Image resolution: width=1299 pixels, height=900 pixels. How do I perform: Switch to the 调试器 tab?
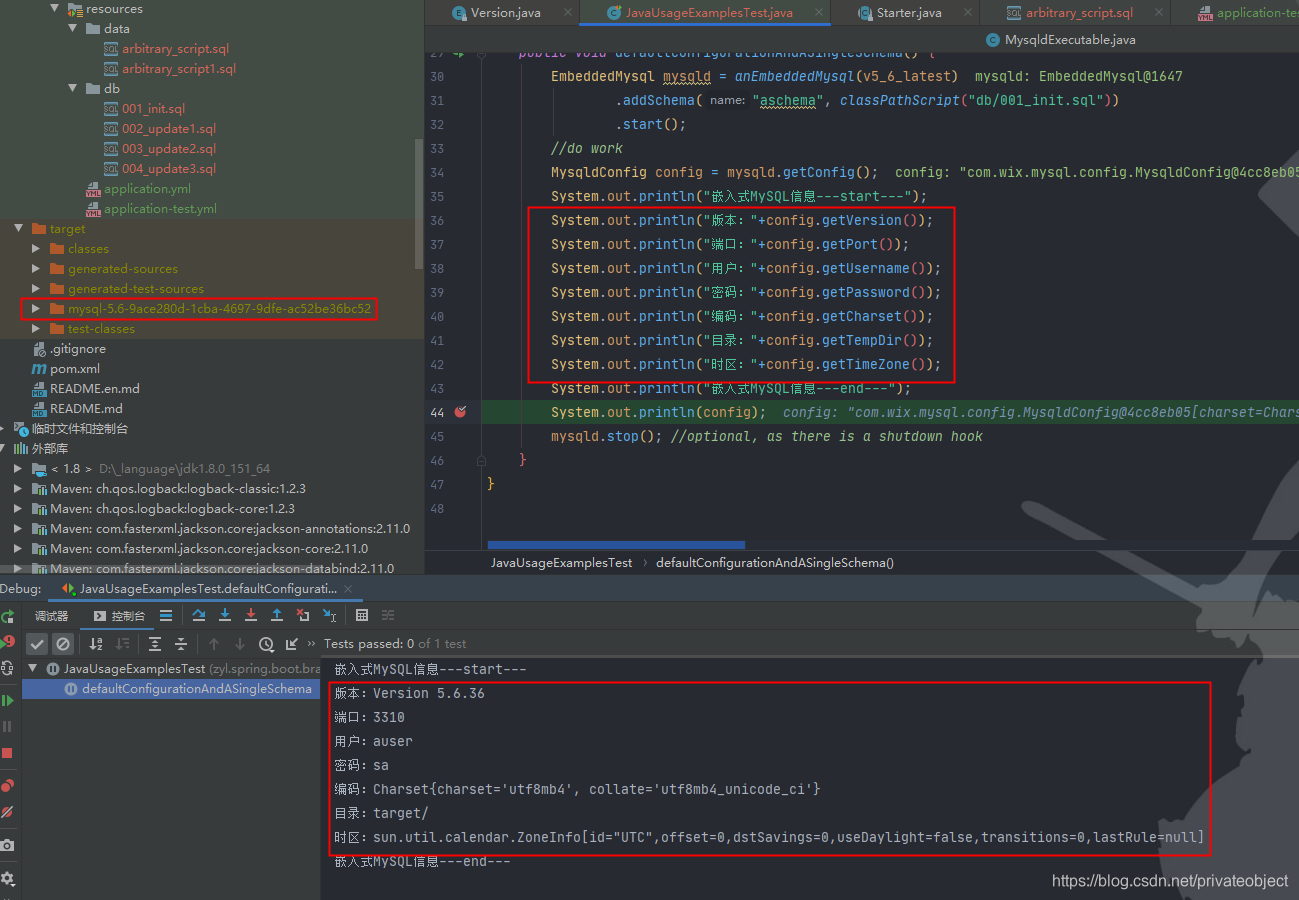coord(52,616)
